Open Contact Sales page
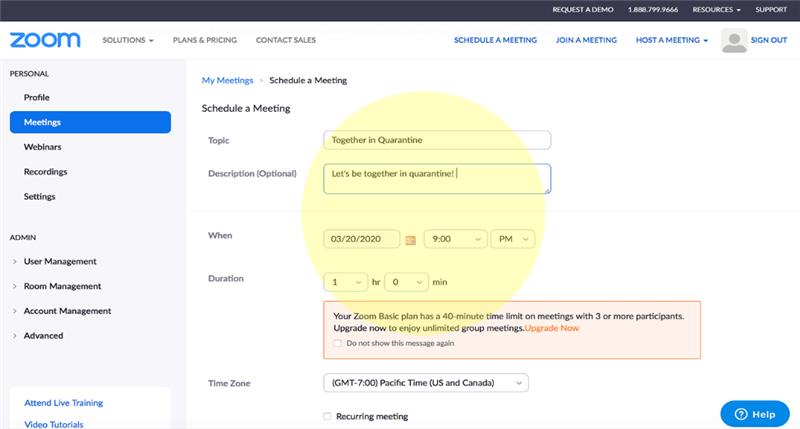Screen dimensions: 800x429 click(286, 40)
